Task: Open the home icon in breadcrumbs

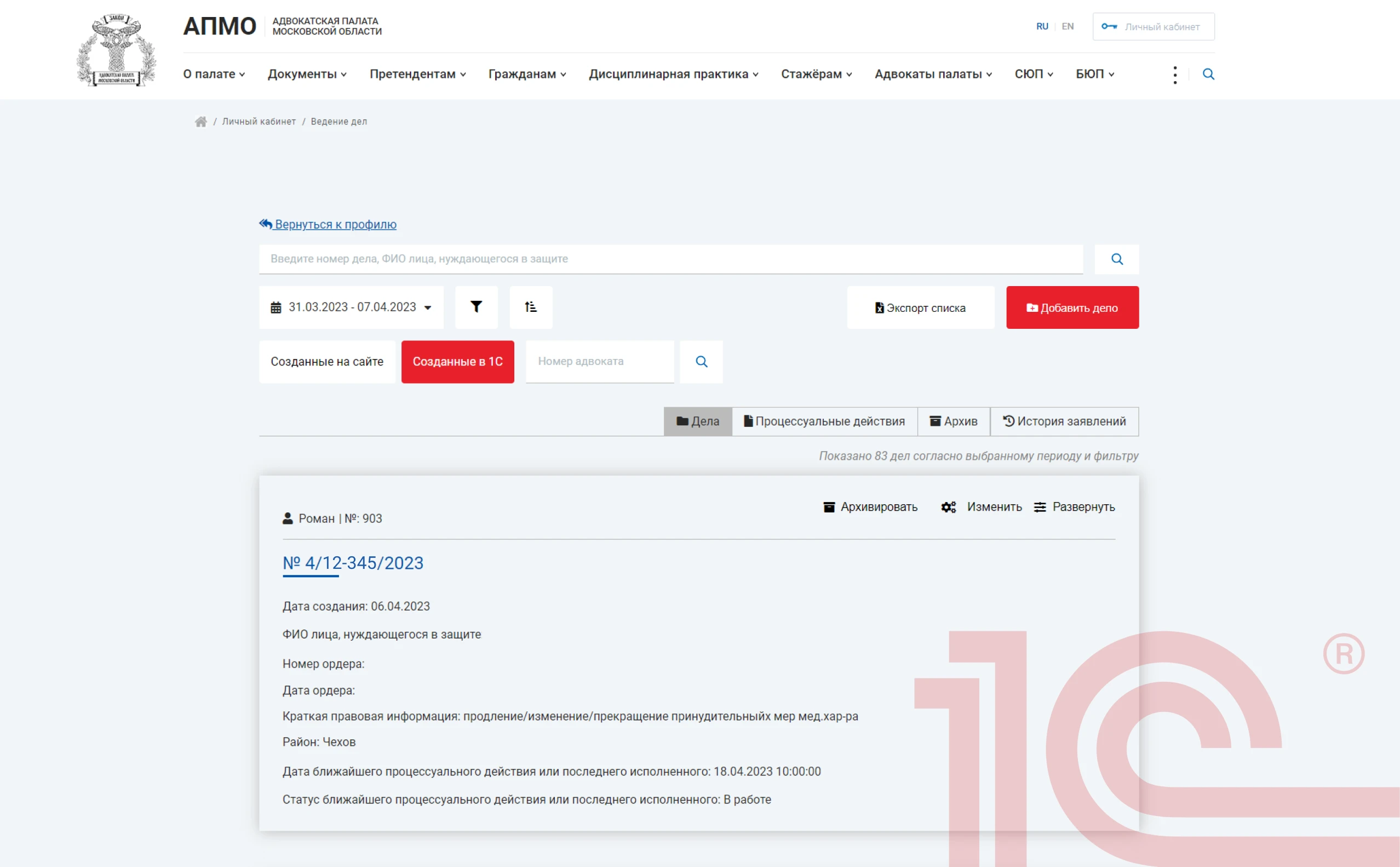Action: click(200, 122)
